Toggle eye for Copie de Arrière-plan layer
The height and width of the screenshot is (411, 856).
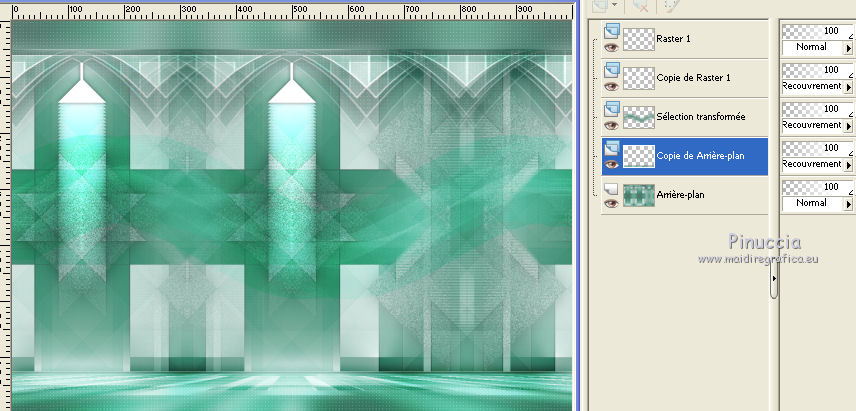611,164
